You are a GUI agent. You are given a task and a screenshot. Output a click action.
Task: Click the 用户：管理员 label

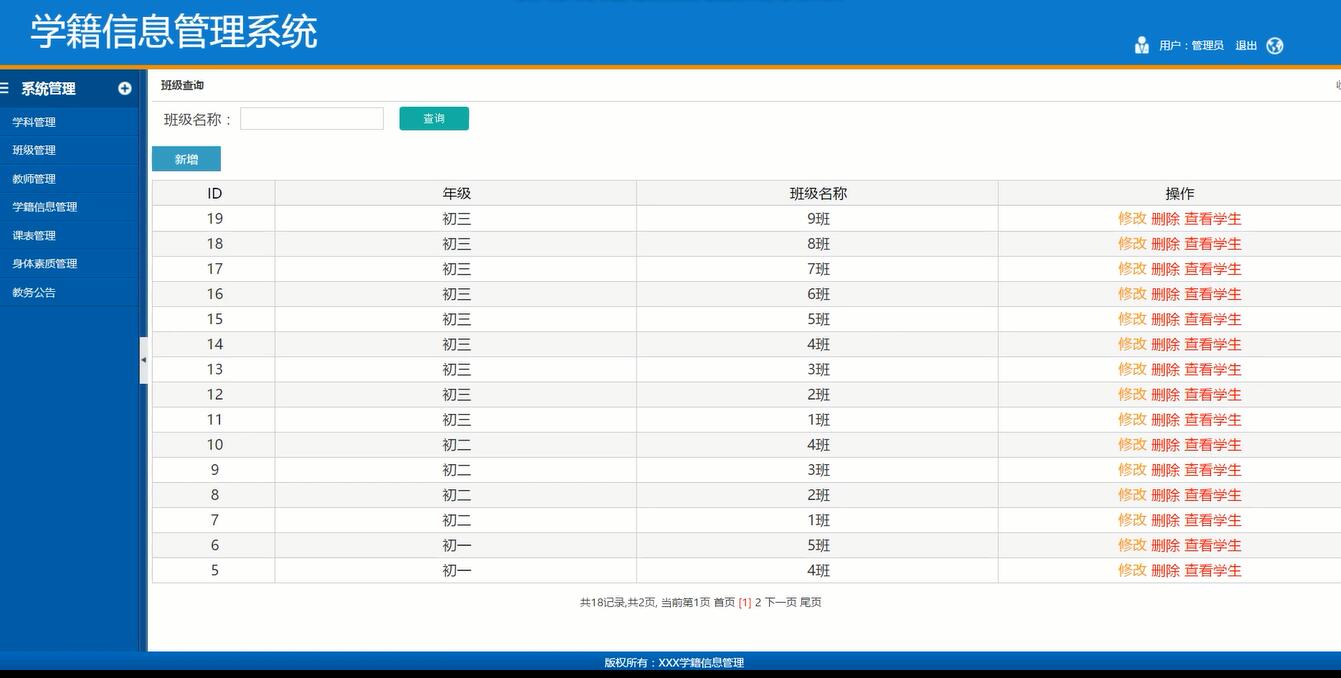tap(1191, 46)
